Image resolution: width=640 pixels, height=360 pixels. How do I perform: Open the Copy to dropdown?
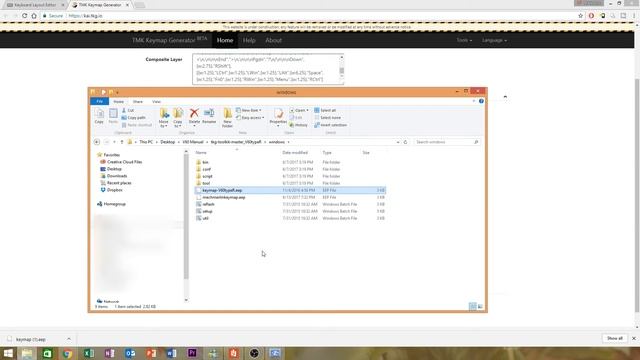(x=178, y=118)
